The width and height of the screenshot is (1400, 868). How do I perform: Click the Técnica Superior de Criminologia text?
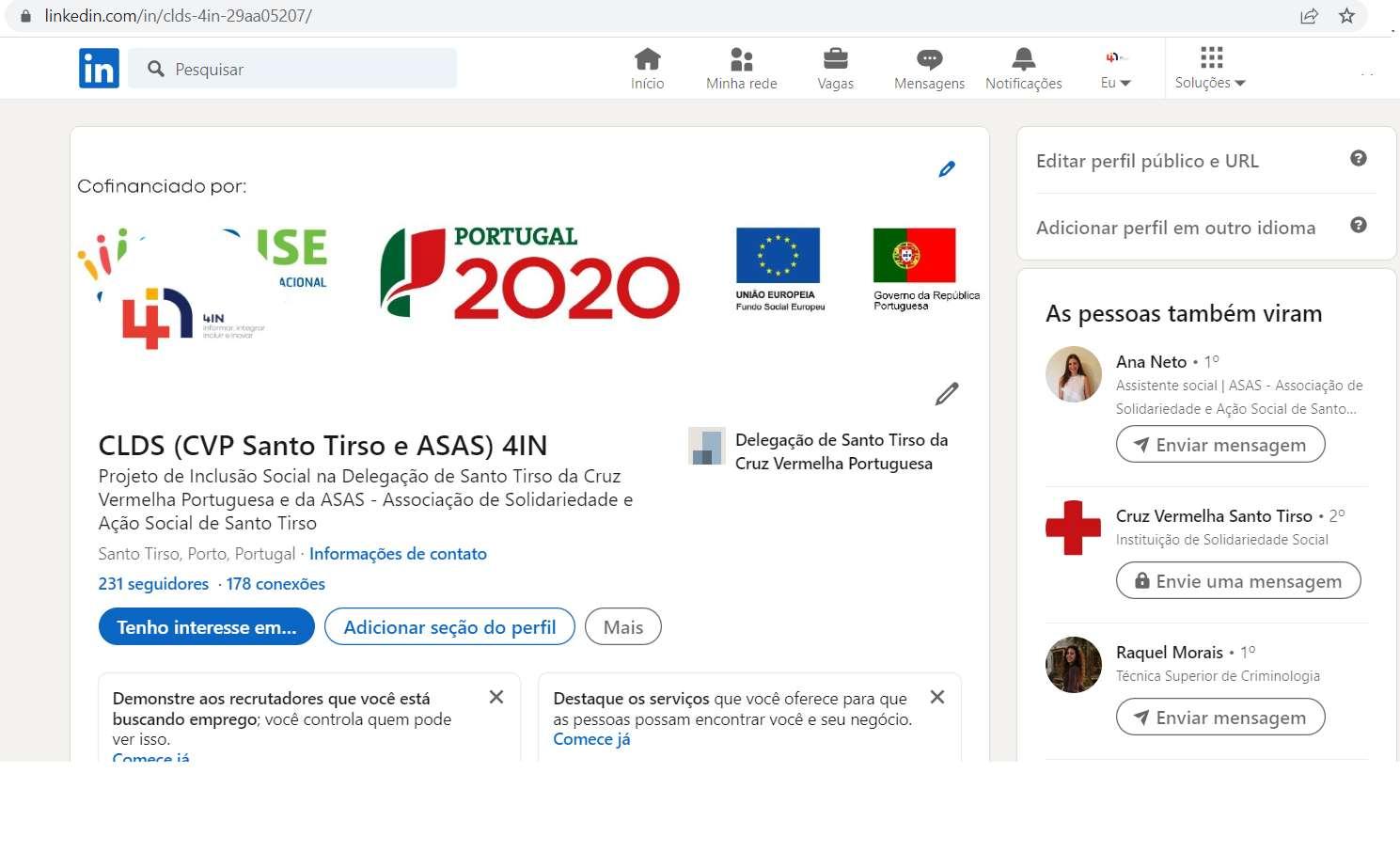click(x=1218, y=676)
